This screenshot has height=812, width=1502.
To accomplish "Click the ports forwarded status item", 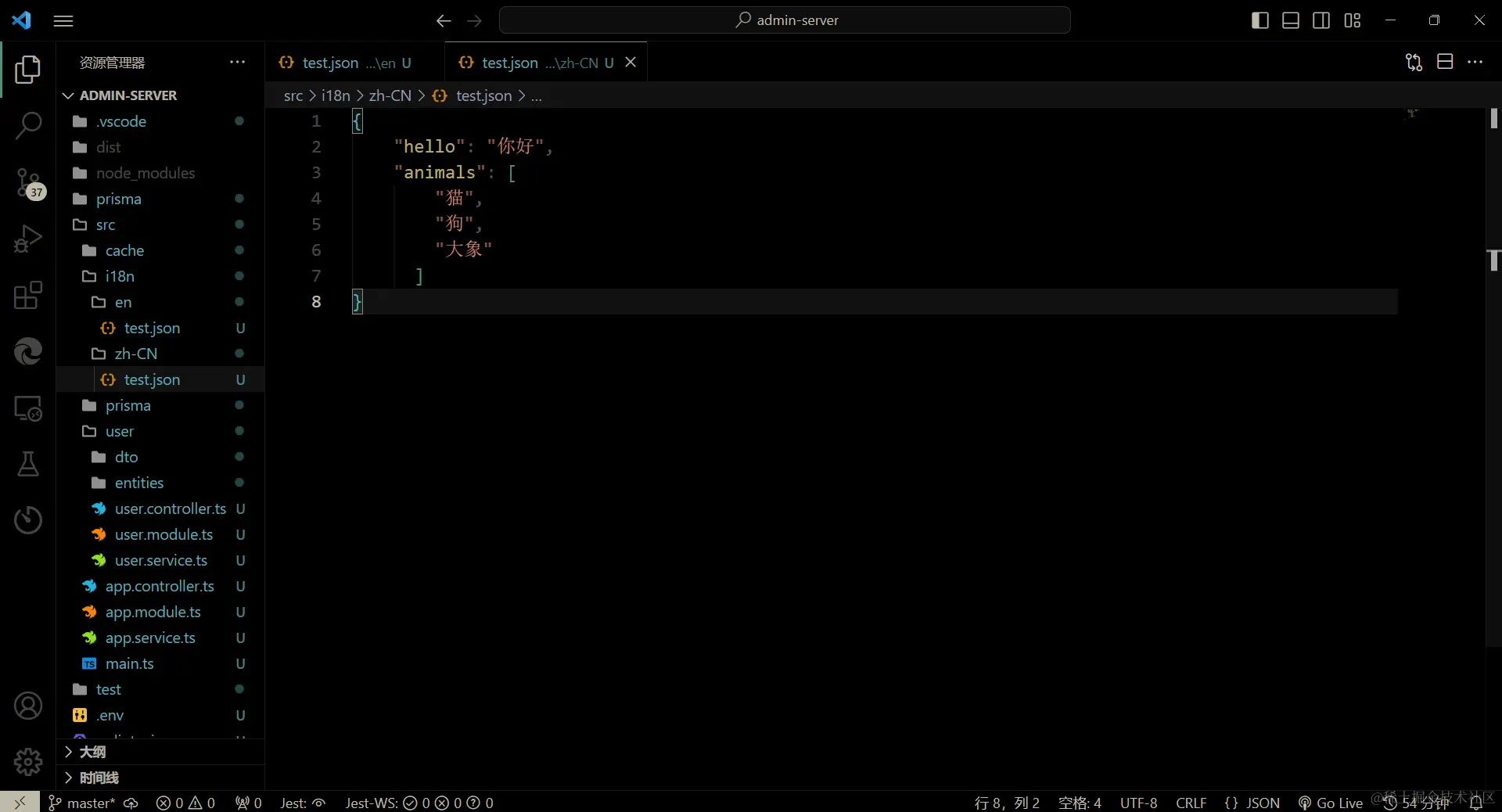I will coord(249,803).
